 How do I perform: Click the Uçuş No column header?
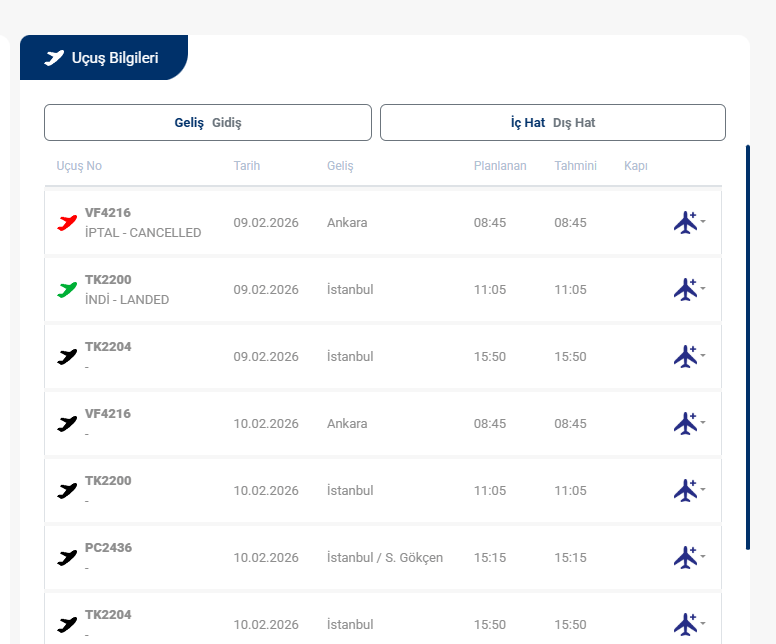click(x=79, y=166)
